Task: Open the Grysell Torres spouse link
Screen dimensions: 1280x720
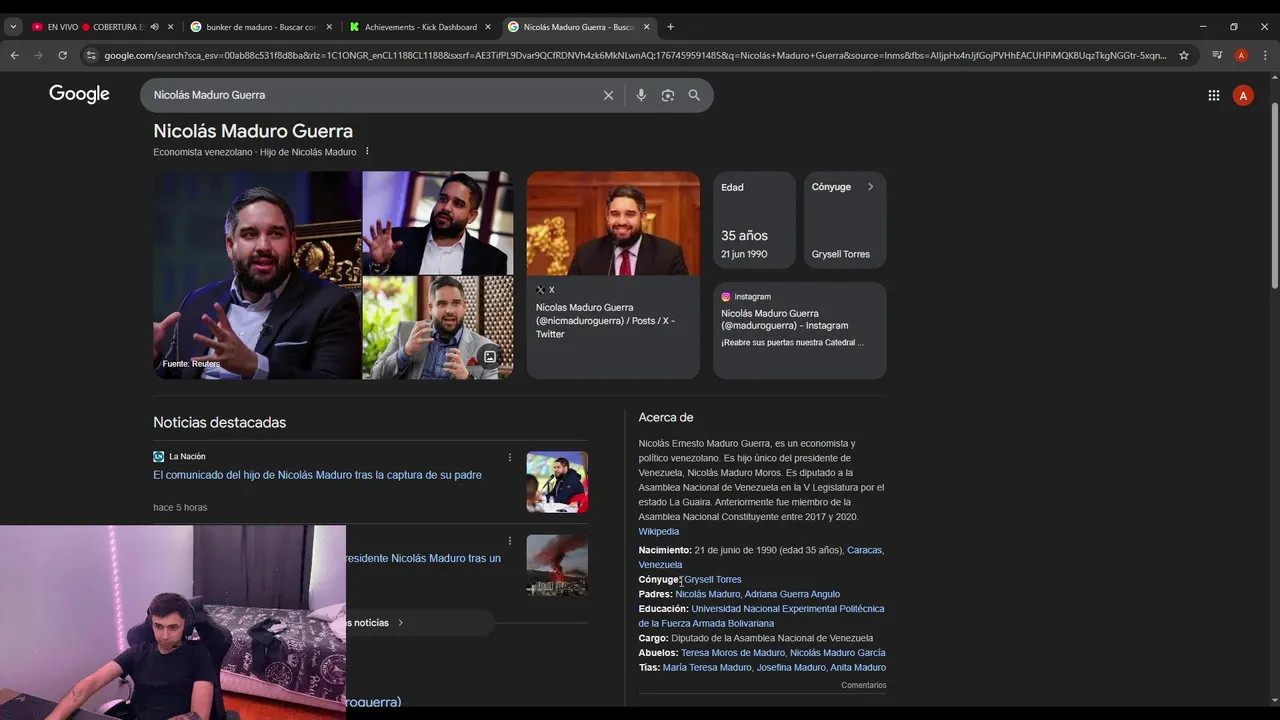Action: click(x=713, y=580)
